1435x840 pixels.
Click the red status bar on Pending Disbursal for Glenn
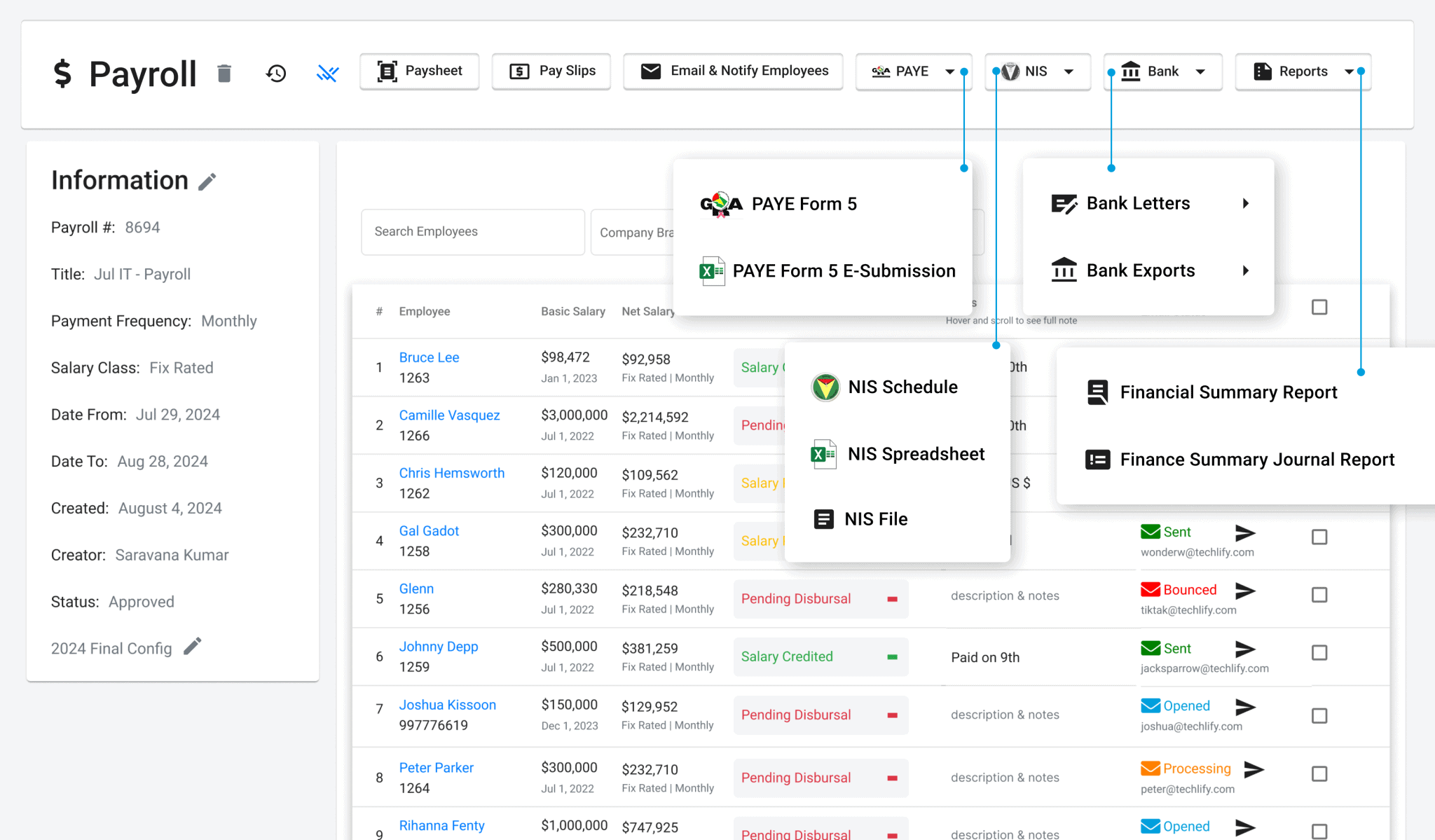(x=891, y=598)
